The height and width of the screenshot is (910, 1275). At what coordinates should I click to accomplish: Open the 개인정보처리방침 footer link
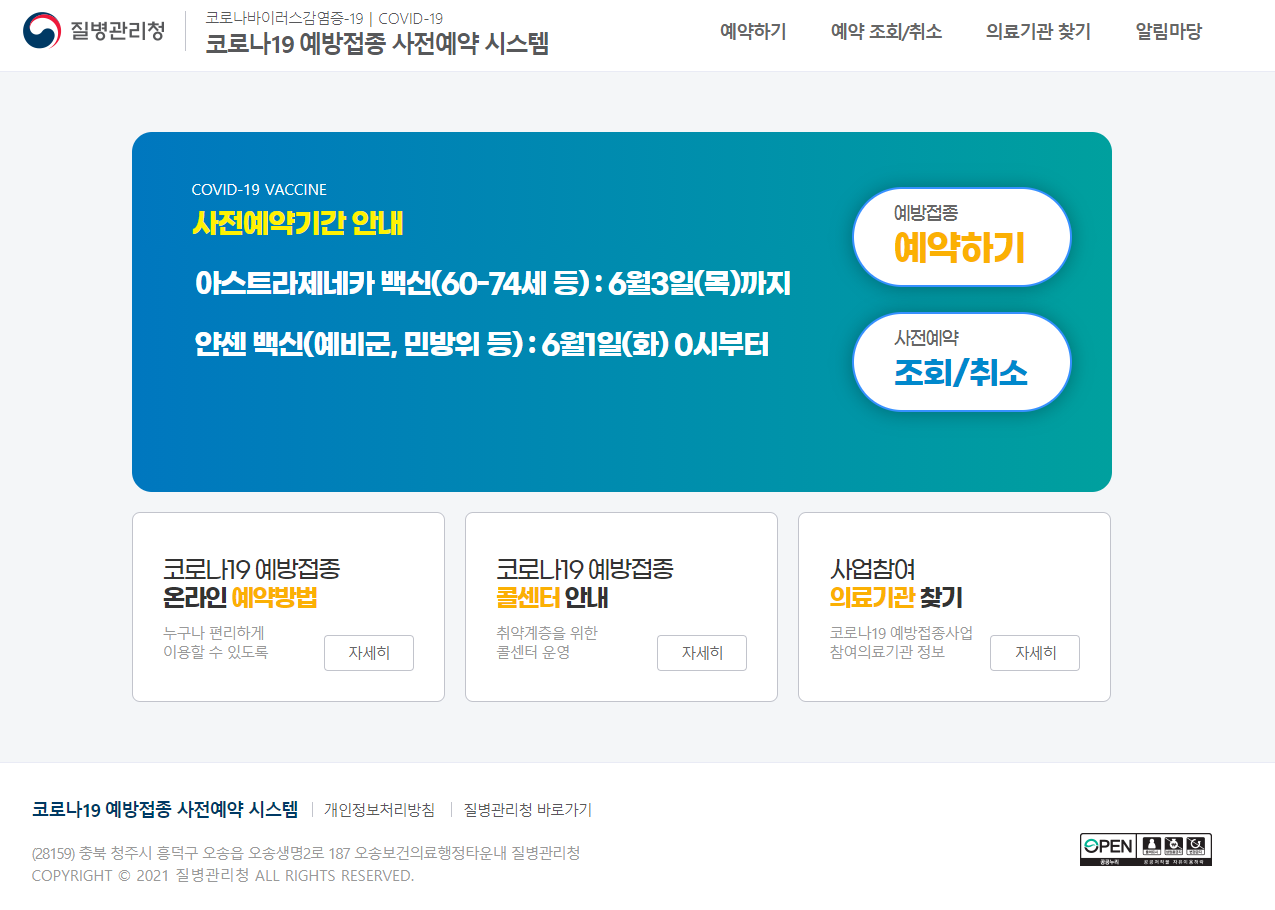pos(379,810)
